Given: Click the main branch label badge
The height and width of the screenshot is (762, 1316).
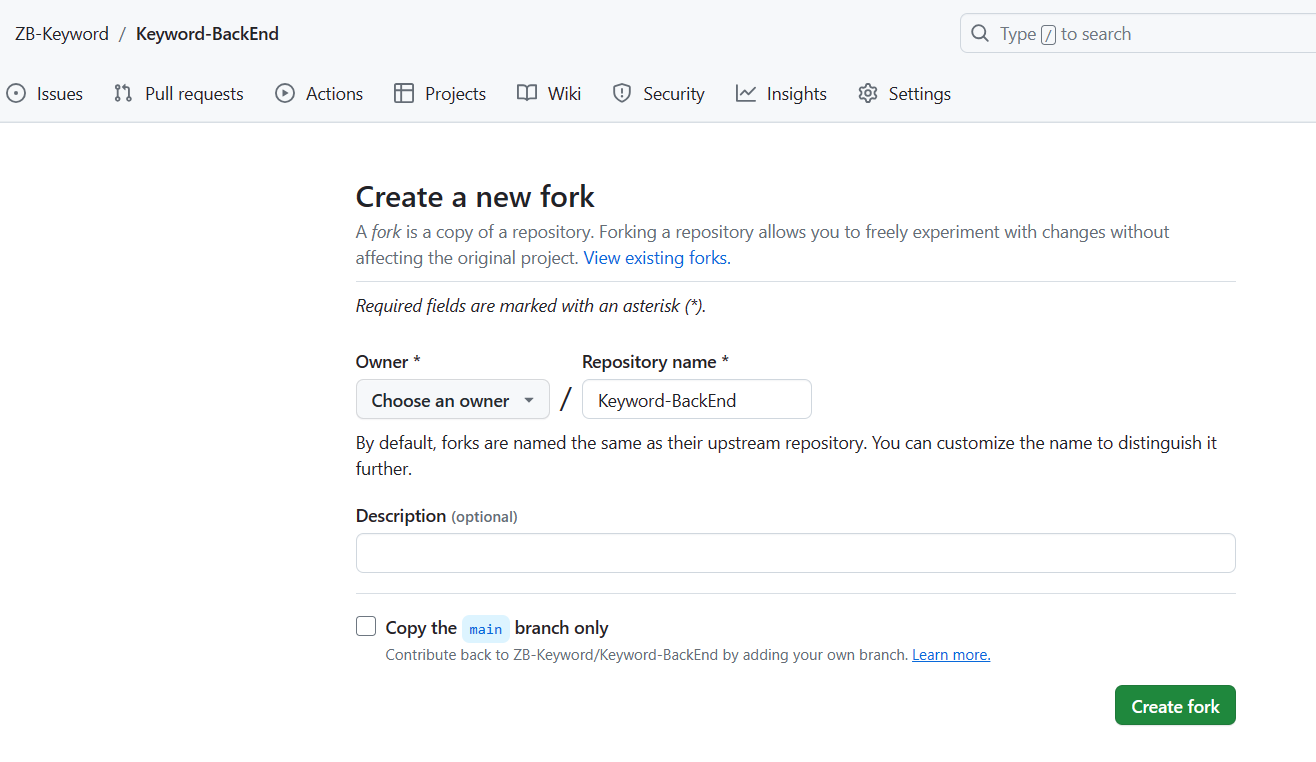Looking at the screenshot, I should [486, 628].
